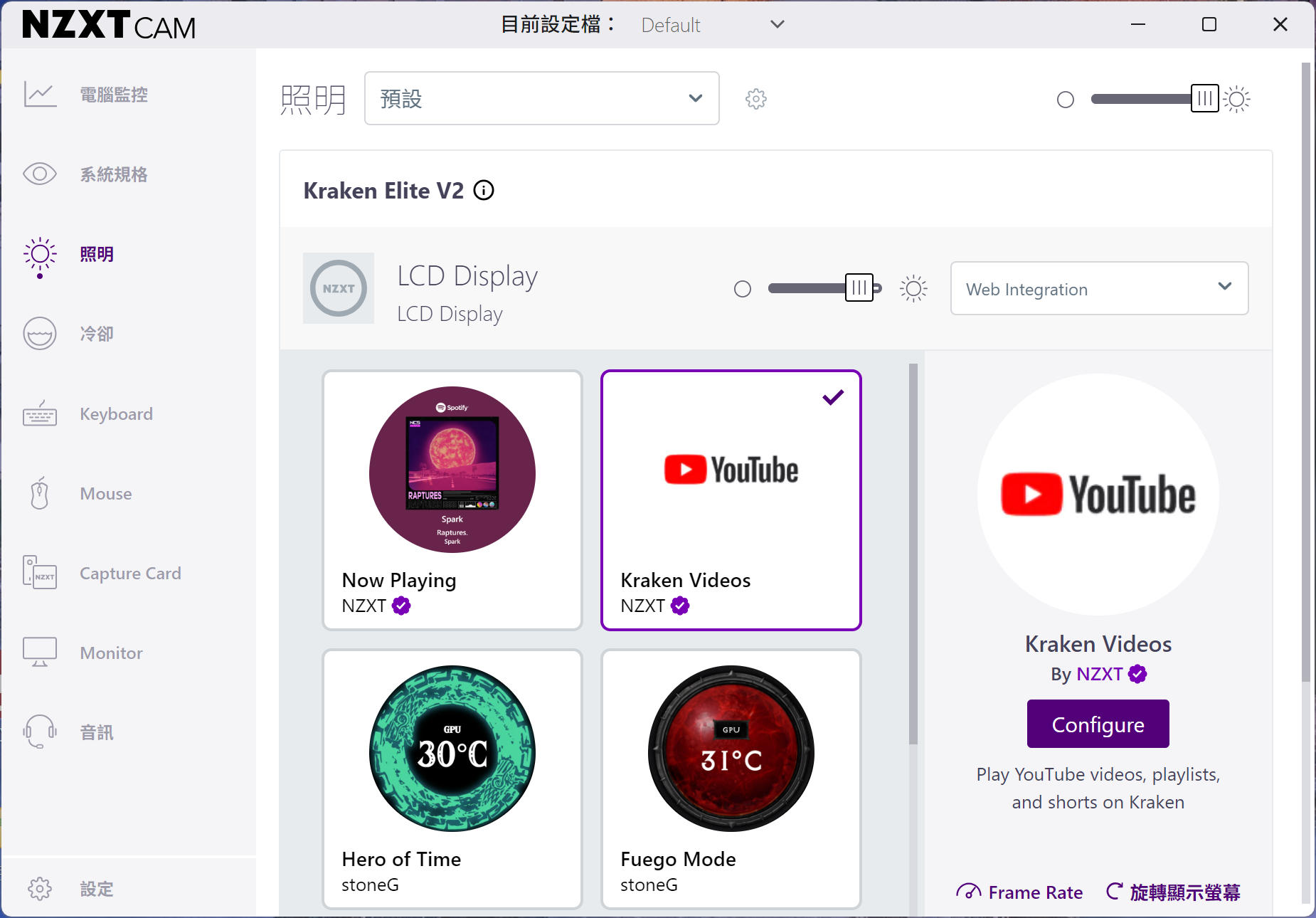Select the Fuego Mode card
Screen dimensions: 1316x918
[731, 779]
